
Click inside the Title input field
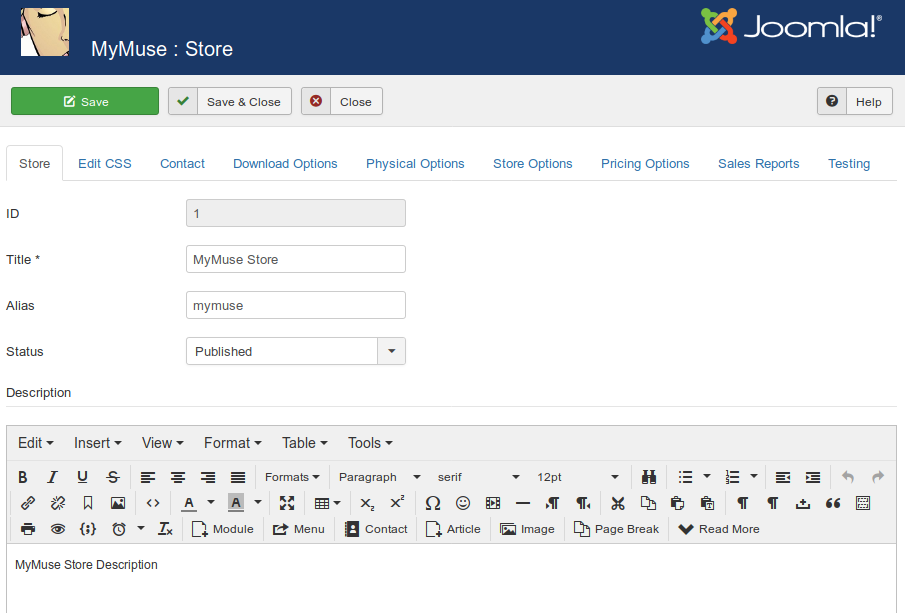295,259
